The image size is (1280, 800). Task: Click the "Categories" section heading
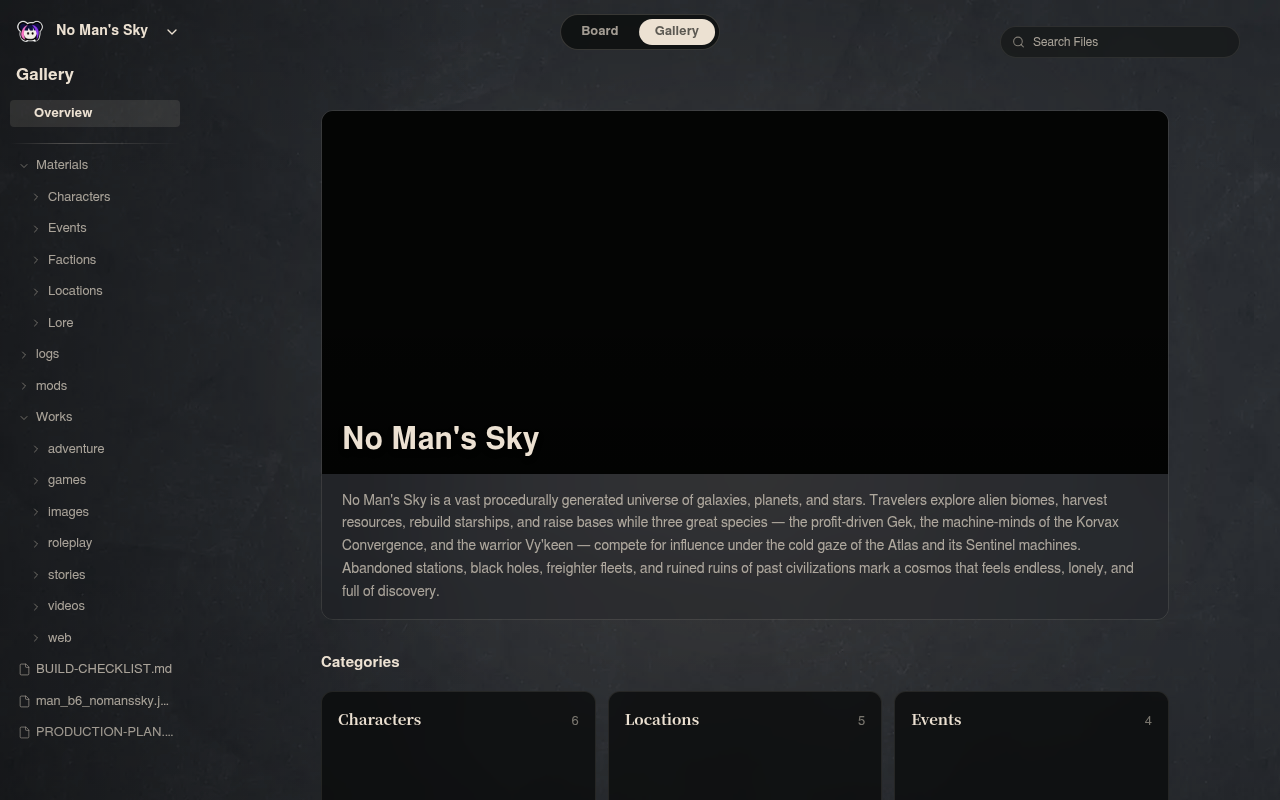point(360,662)
